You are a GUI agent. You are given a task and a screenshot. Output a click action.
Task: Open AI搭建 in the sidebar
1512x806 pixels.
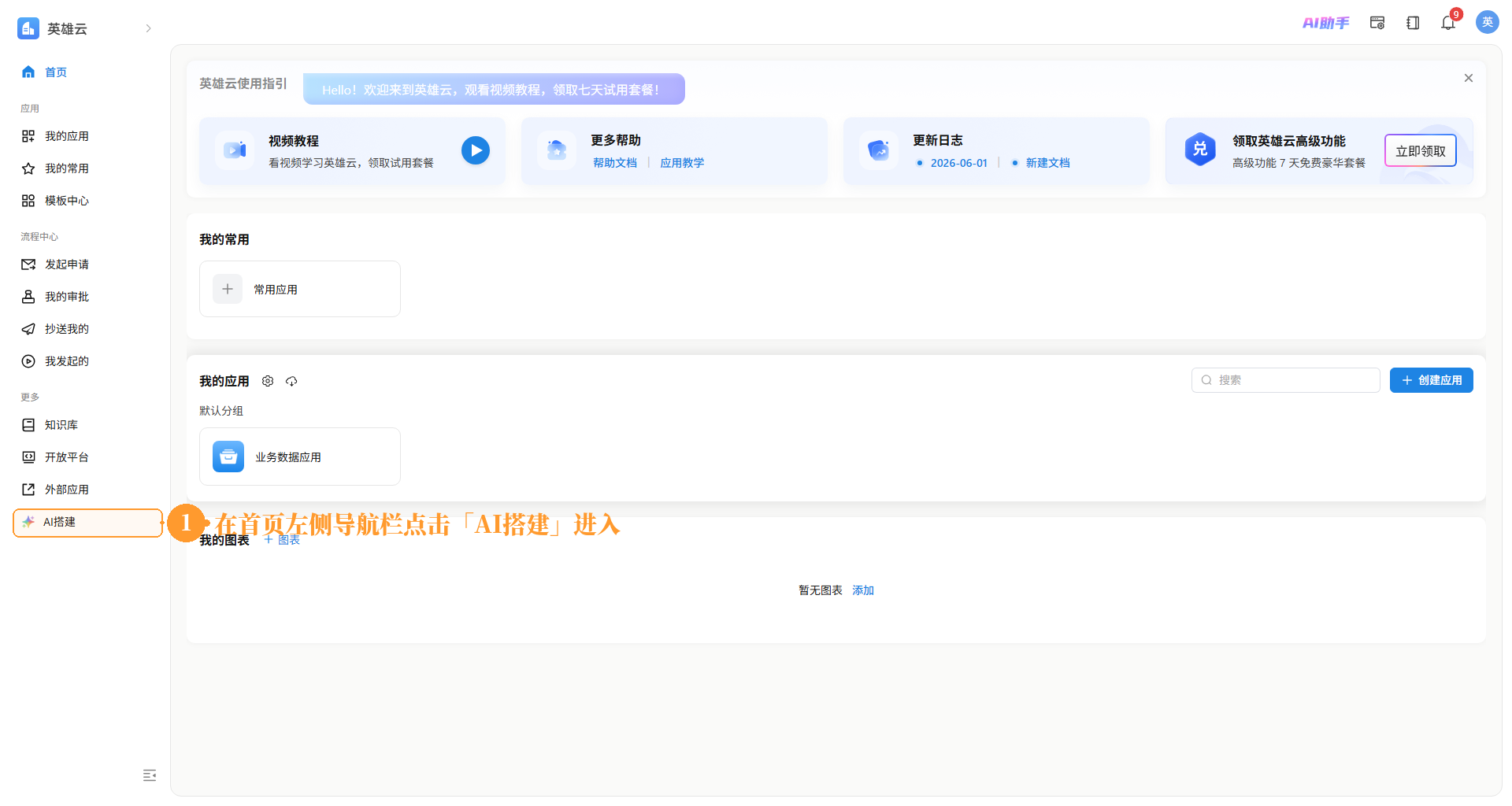87,523
